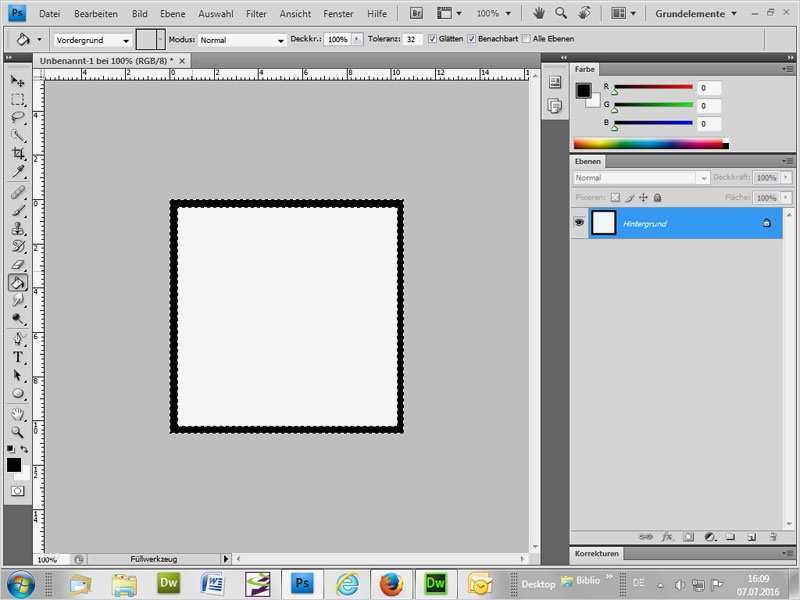Screen dimensions: 800x600
Task: Toggle lock transparent pixels
Action: (615, 197)
